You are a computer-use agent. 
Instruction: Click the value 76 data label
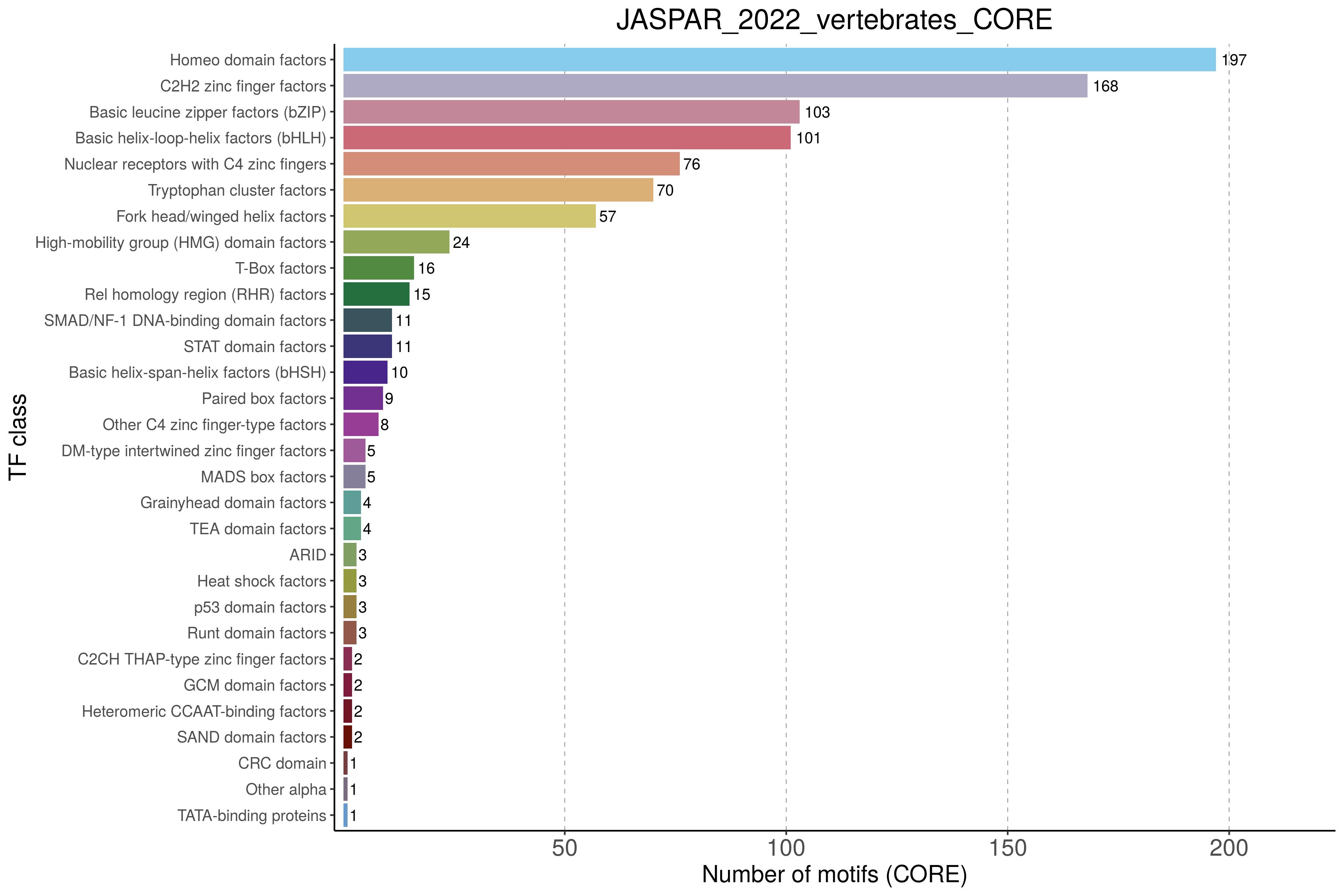tap(692, 165)
